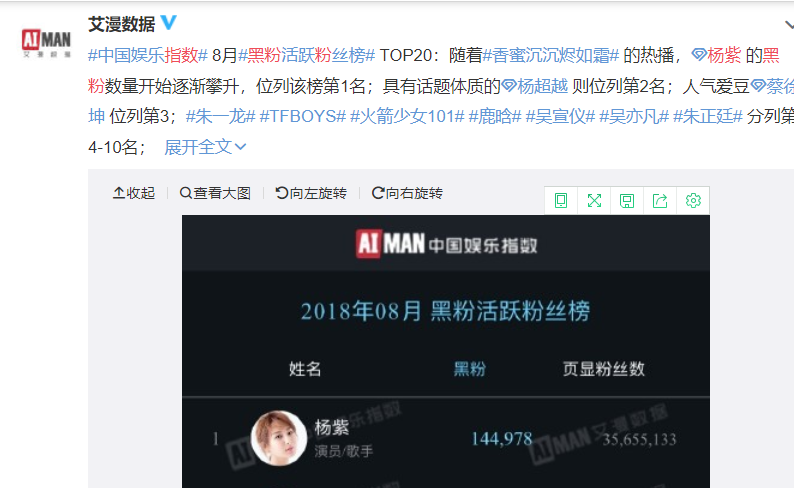Click the blue verified V badge
The image size is (794, 488).
click(x=169, y=23)
